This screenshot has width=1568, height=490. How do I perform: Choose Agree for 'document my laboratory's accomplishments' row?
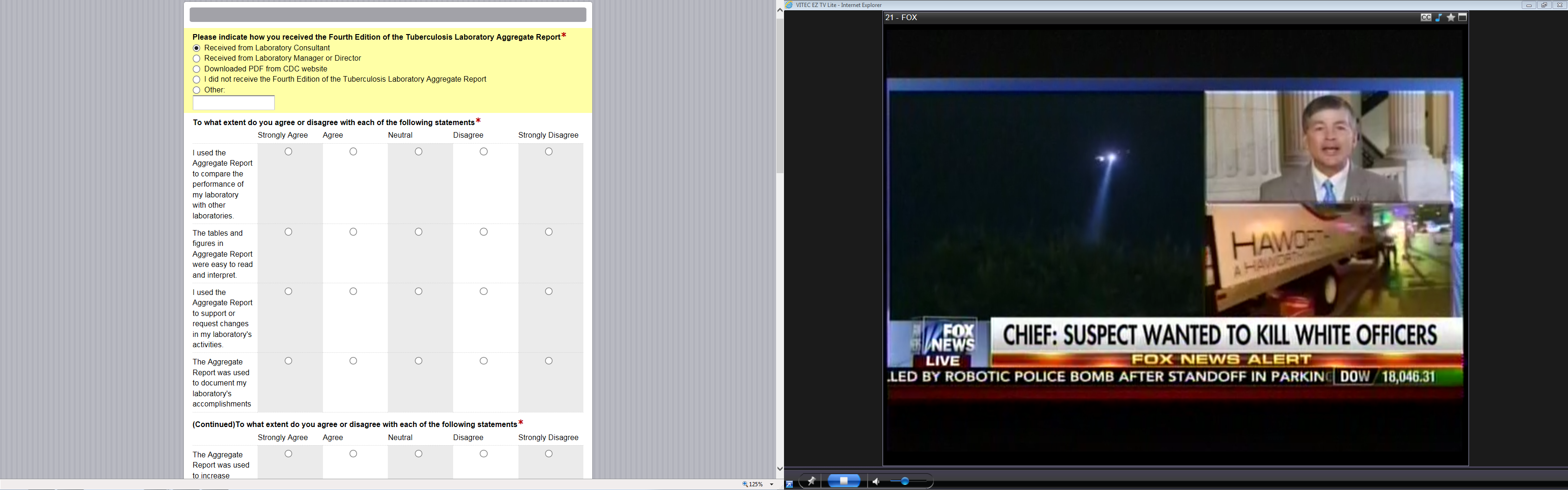(x=354, y=361)
